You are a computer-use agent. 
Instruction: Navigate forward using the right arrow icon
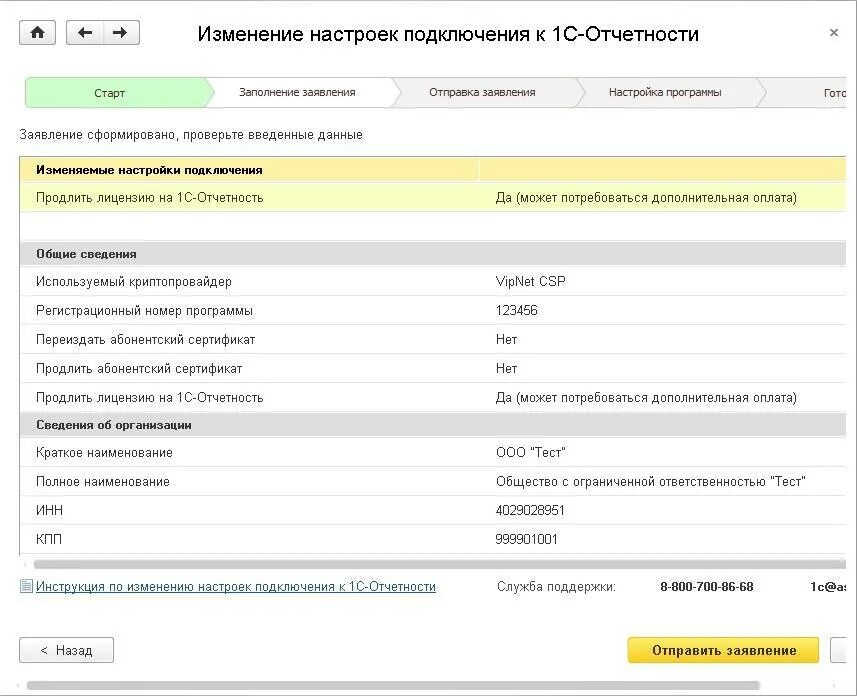click(119, 32)
